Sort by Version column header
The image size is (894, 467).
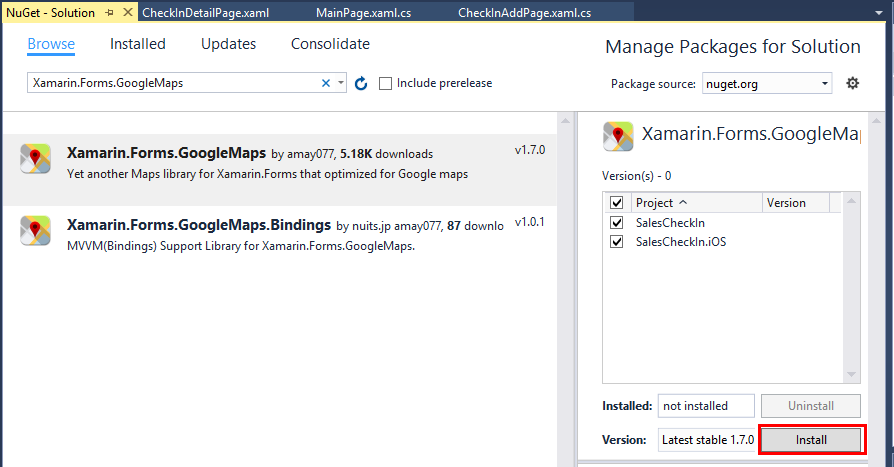tap(796, 203)
